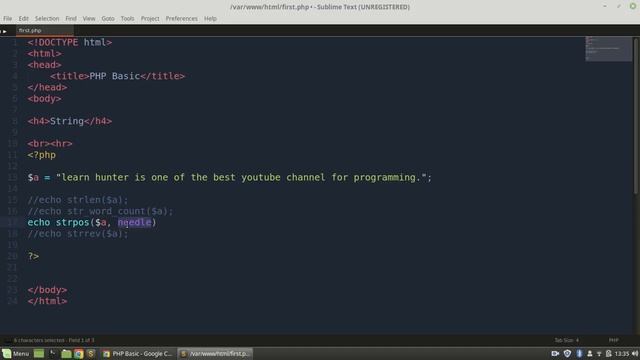Toggle the side bar icon in status bar
This screenshot has width=640, height=360.
tap(7, 340)
